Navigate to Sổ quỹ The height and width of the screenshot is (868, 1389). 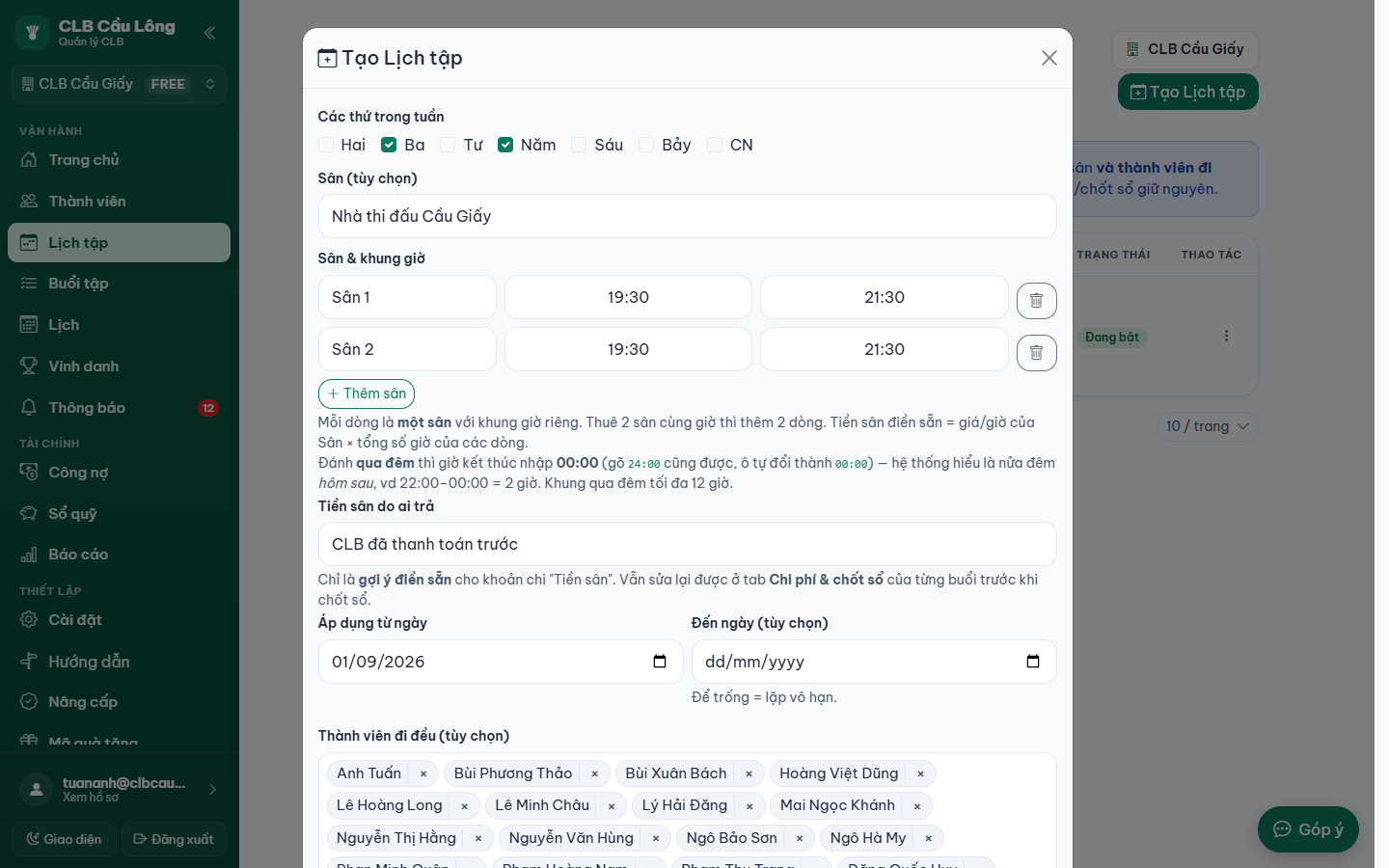pyautogui.click(x=120, y=514)
